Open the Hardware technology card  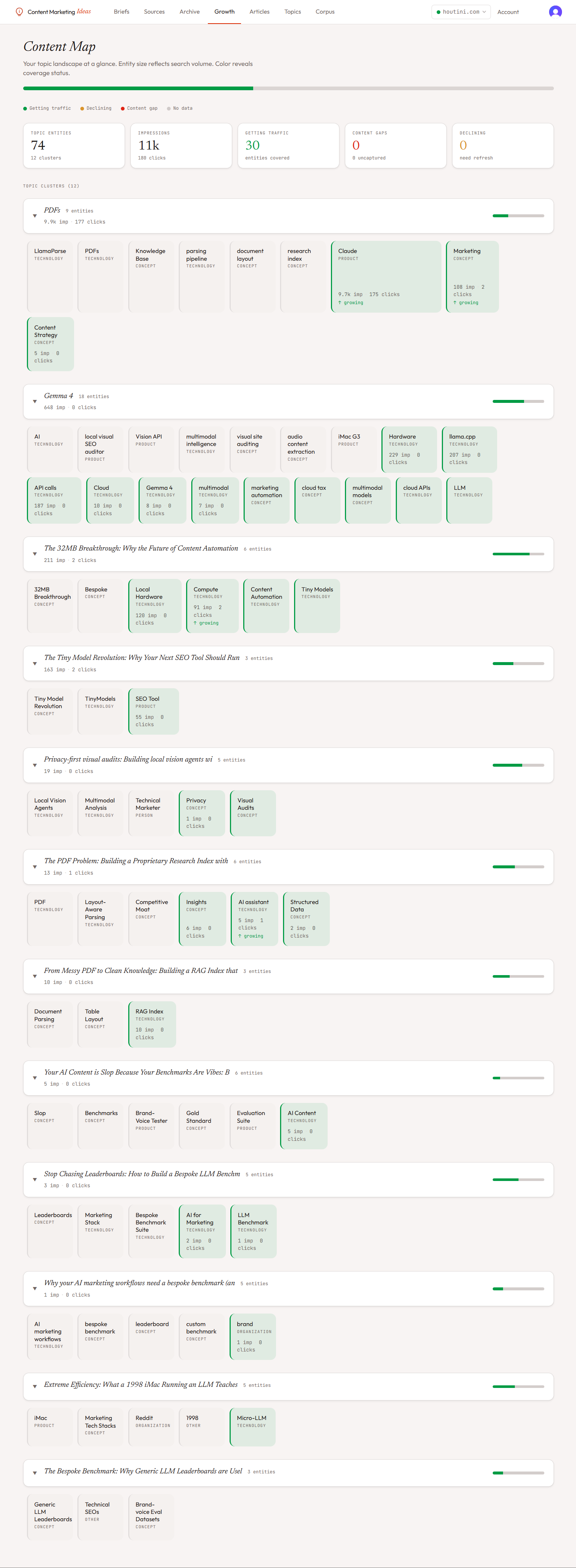tap(409, 449)
